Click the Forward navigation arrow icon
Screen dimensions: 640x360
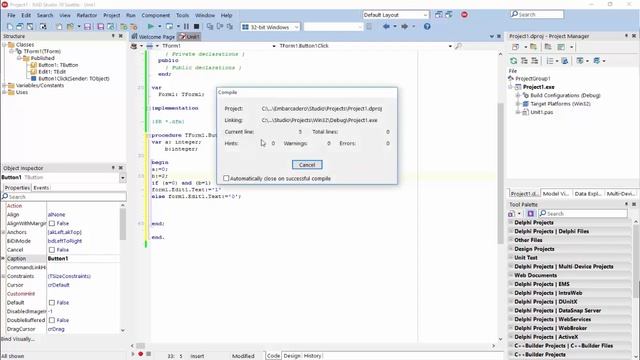pos(404,27)
